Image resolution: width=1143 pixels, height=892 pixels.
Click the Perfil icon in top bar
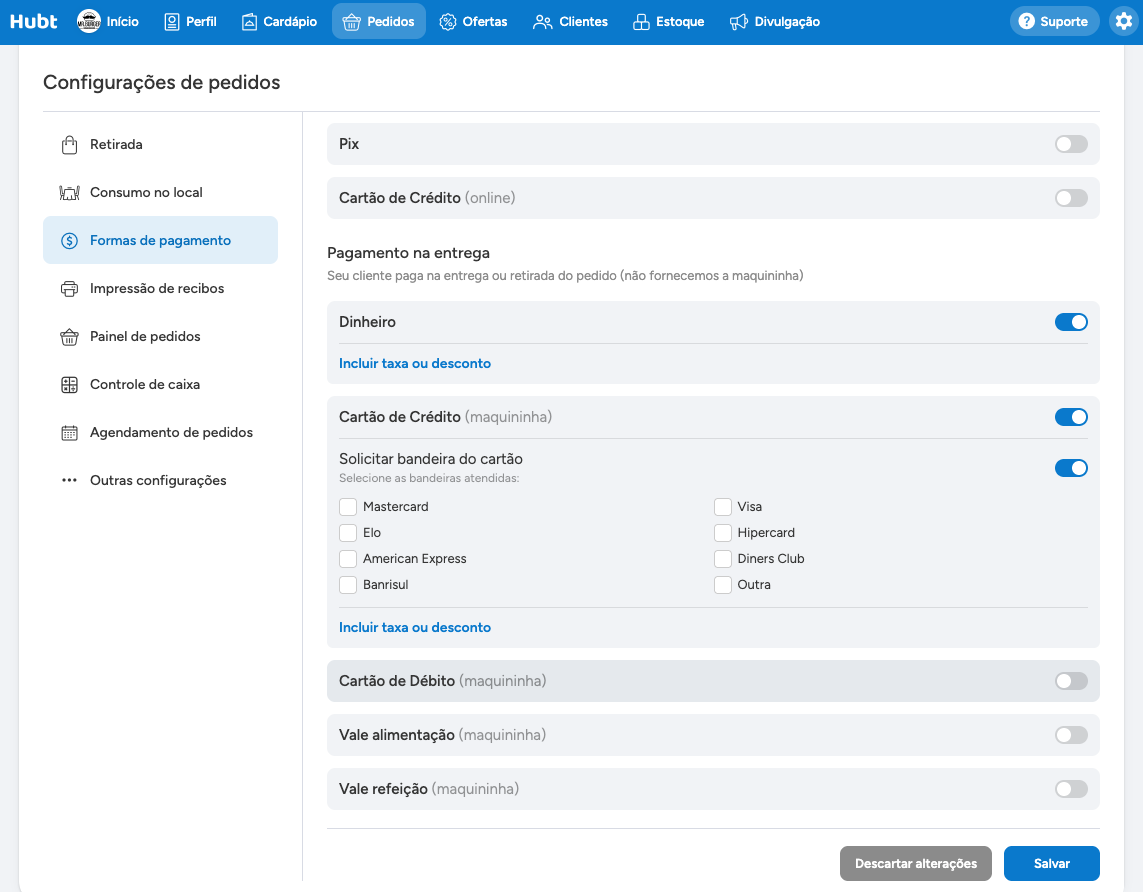click(x=171, y=22)
